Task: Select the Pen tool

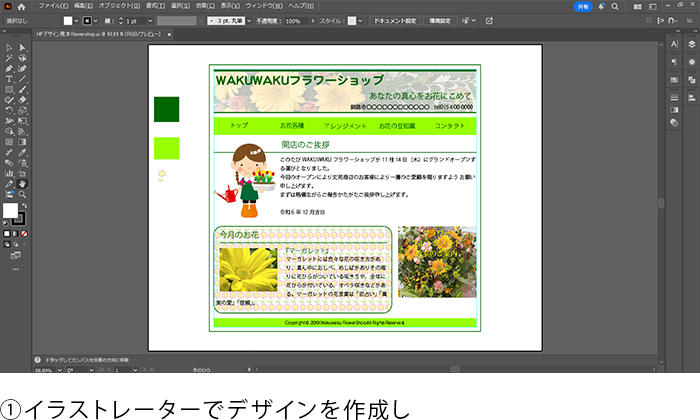Action: (9, 68)
